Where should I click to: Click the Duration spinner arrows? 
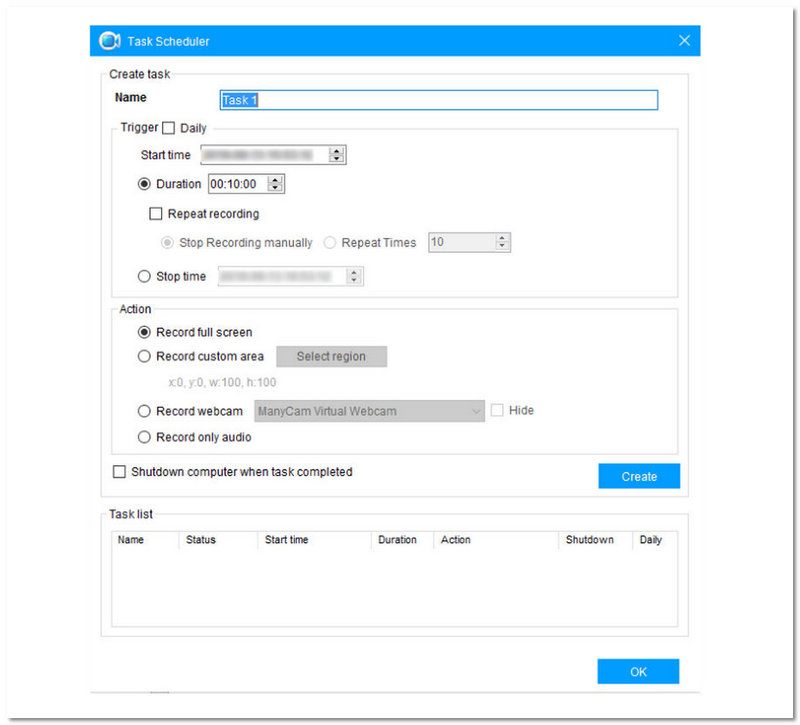click(x=276, y=184)
